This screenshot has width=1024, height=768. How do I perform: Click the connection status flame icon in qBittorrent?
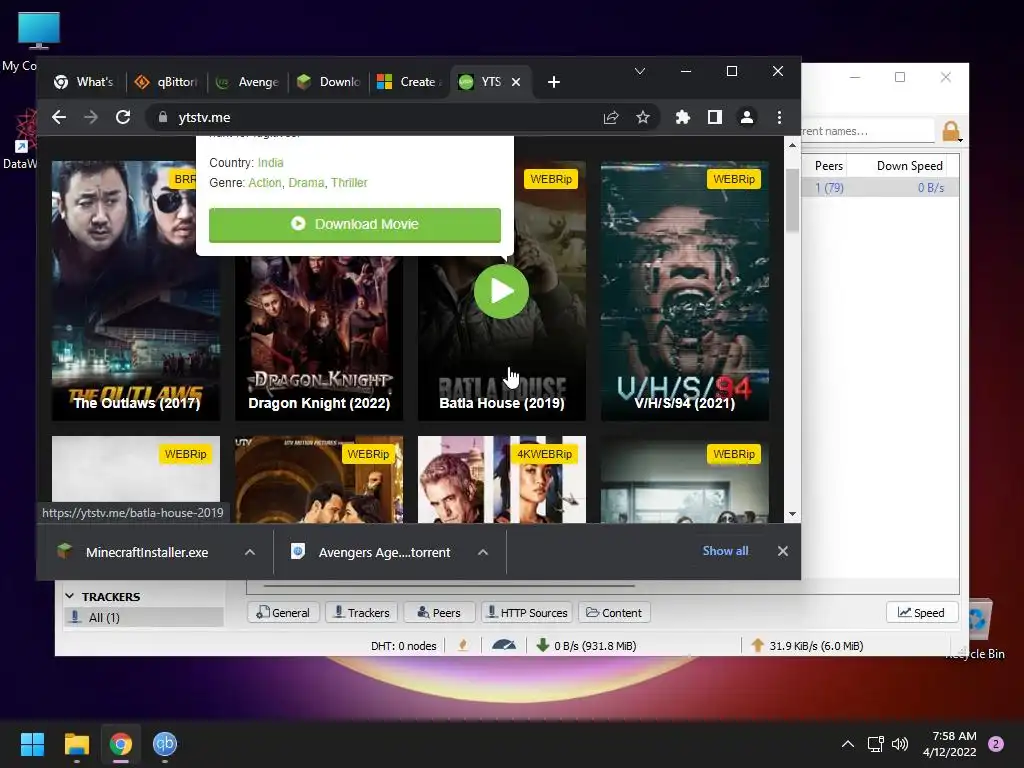(x=463, y=645)
